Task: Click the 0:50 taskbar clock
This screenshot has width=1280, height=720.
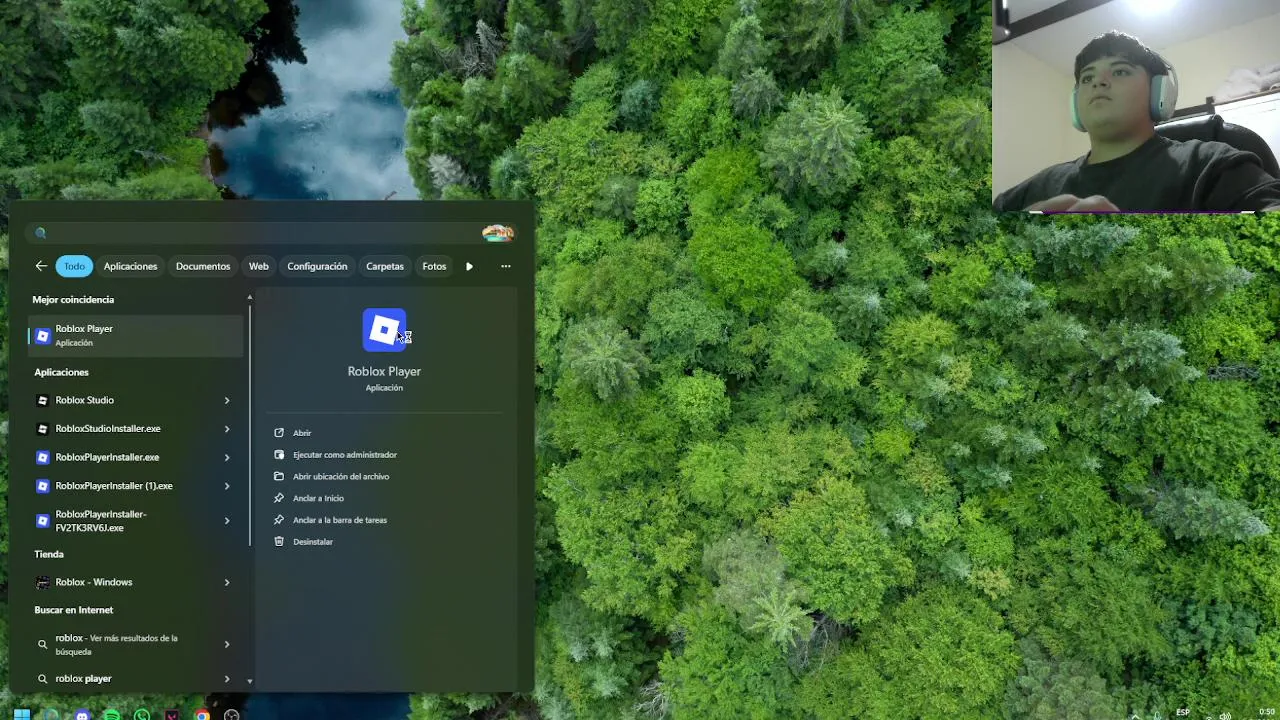Action: [x=1266, y=712]
